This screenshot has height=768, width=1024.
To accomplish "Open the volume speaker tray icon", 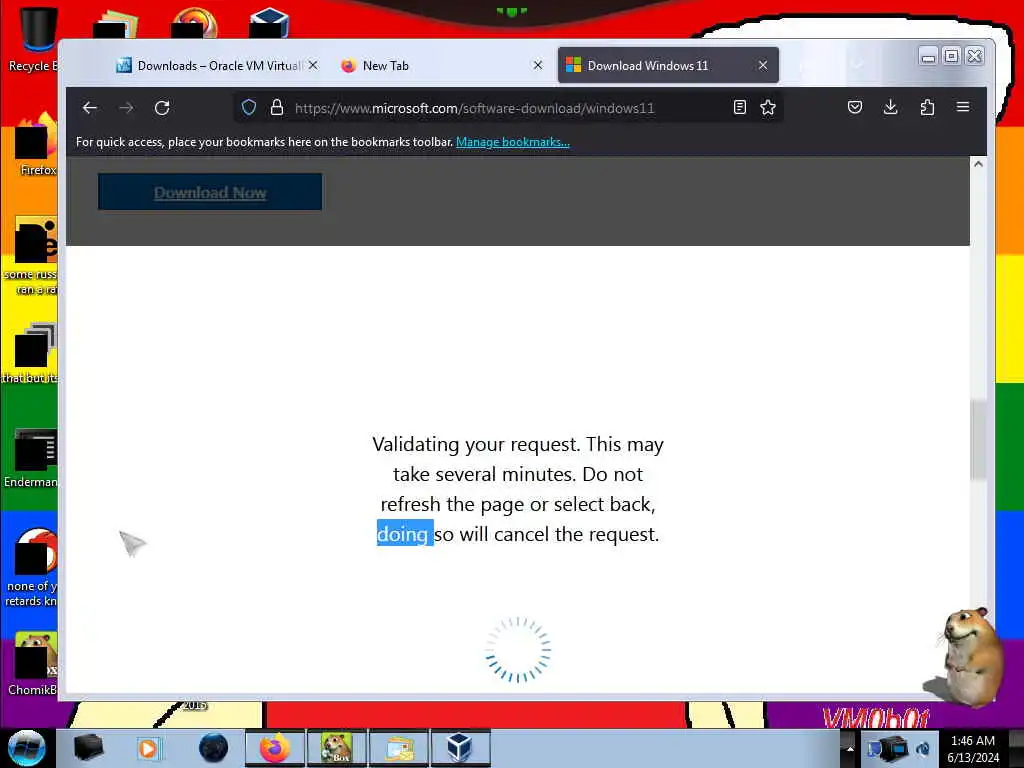I will point(923,748).
